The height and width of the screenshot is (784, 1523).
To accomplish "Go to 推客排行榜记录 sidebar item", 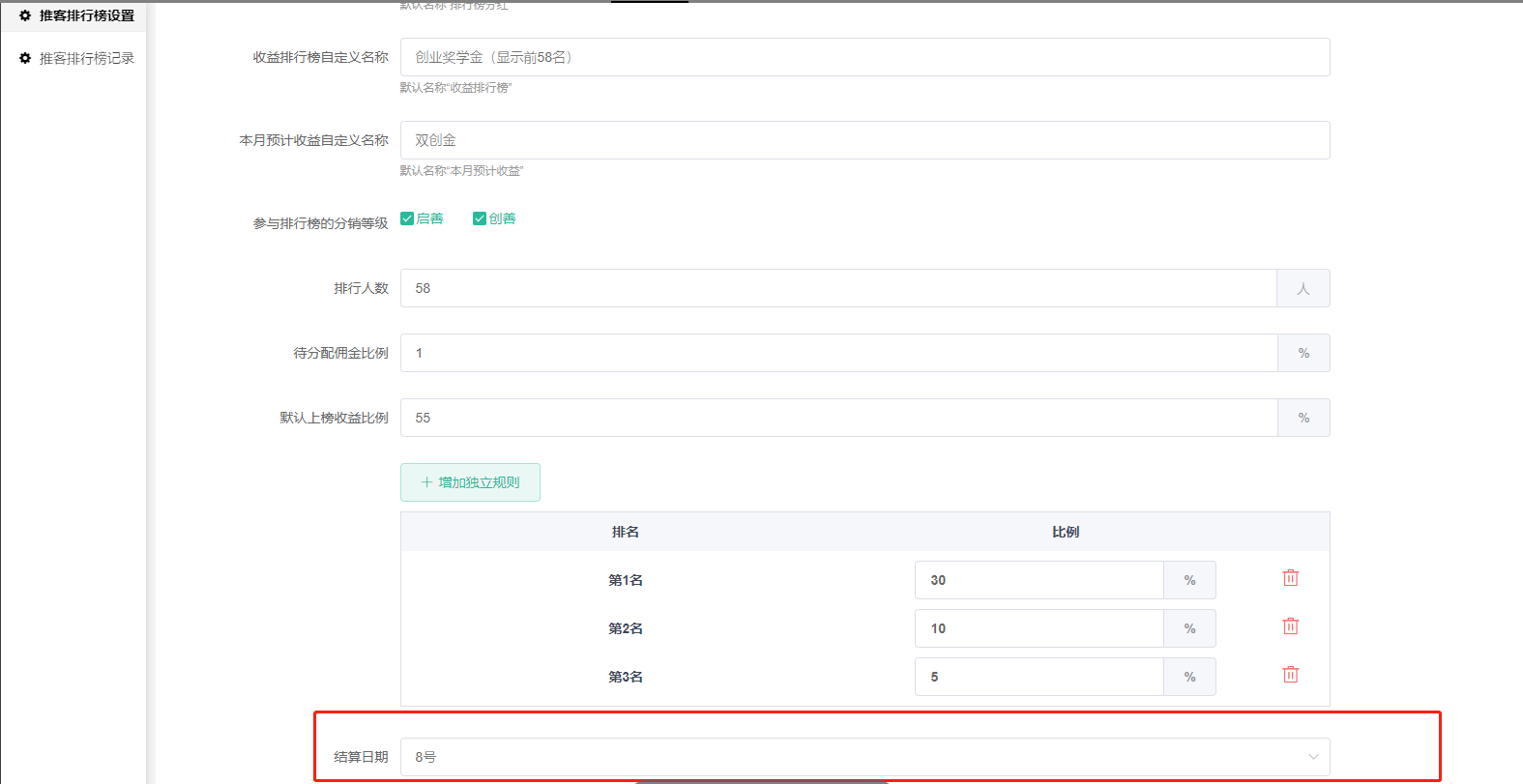I will [x=86, y=58].
